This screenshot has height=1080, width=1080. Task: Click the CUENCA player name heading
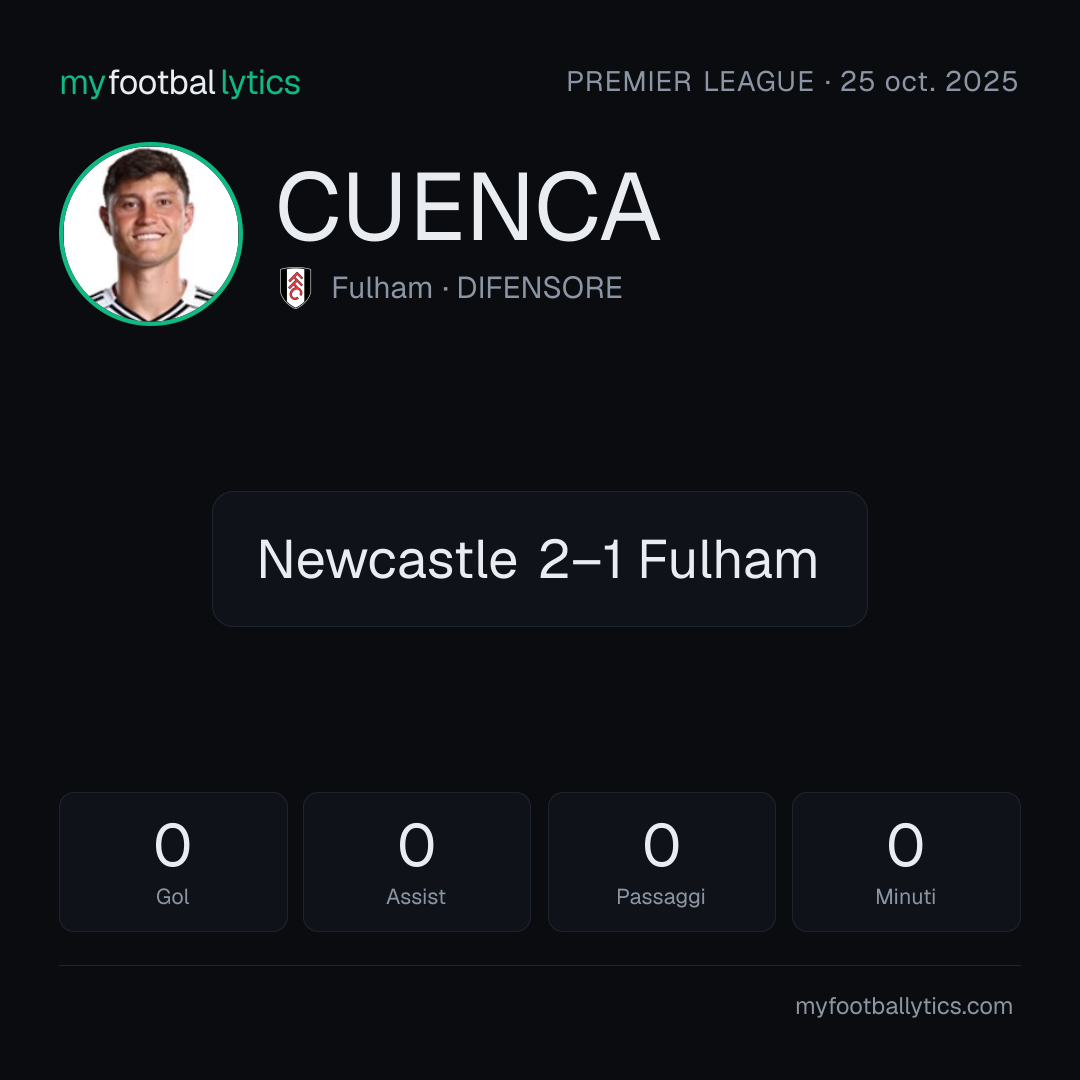(x=468, y=207)
